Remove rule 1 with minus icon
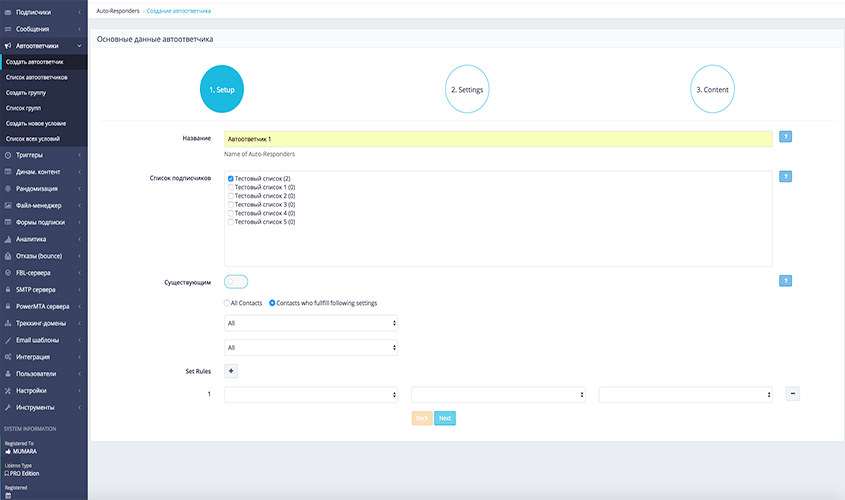This screenshot has width=845, height=500. coord(792,394)
